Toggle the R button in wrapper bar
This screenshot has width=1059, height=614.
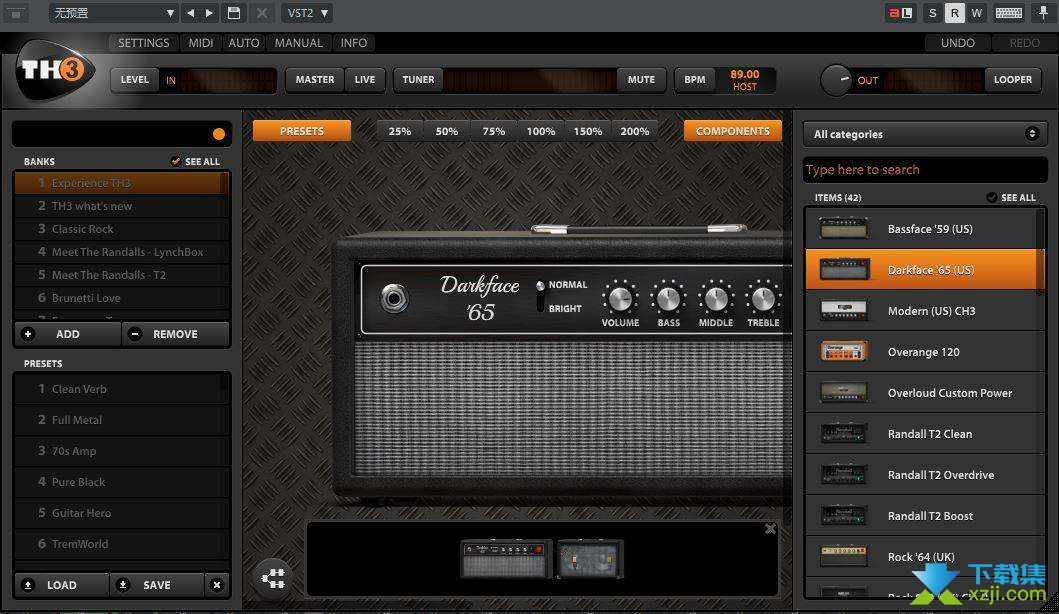[x=954, y=13]
